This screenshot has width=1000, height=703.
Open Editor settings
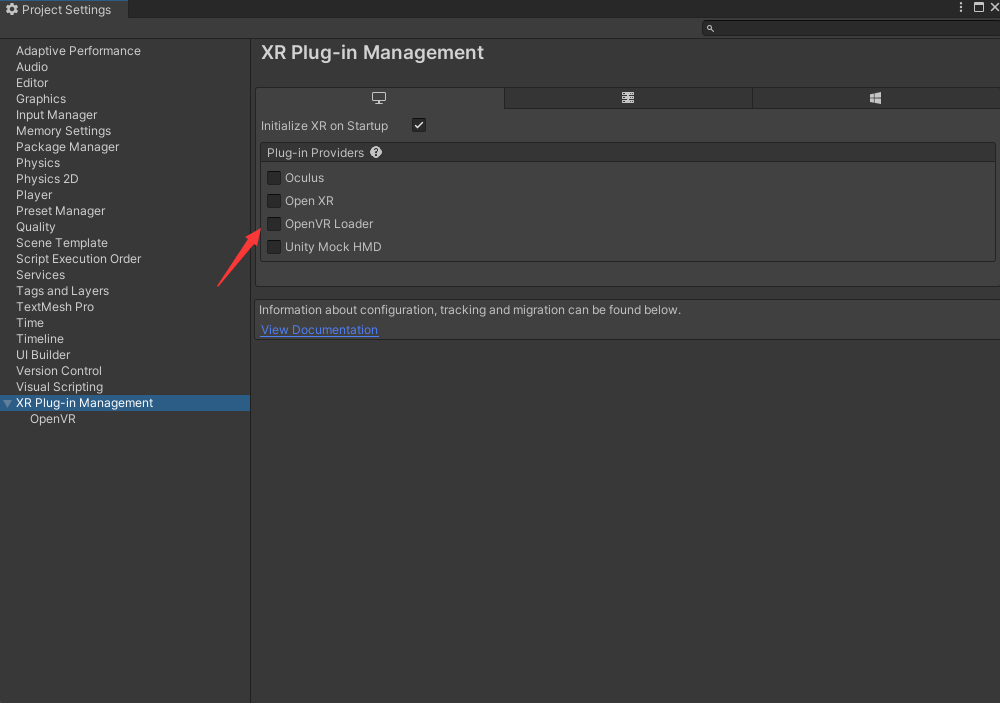pyautogui.click(x=32, y=83)
